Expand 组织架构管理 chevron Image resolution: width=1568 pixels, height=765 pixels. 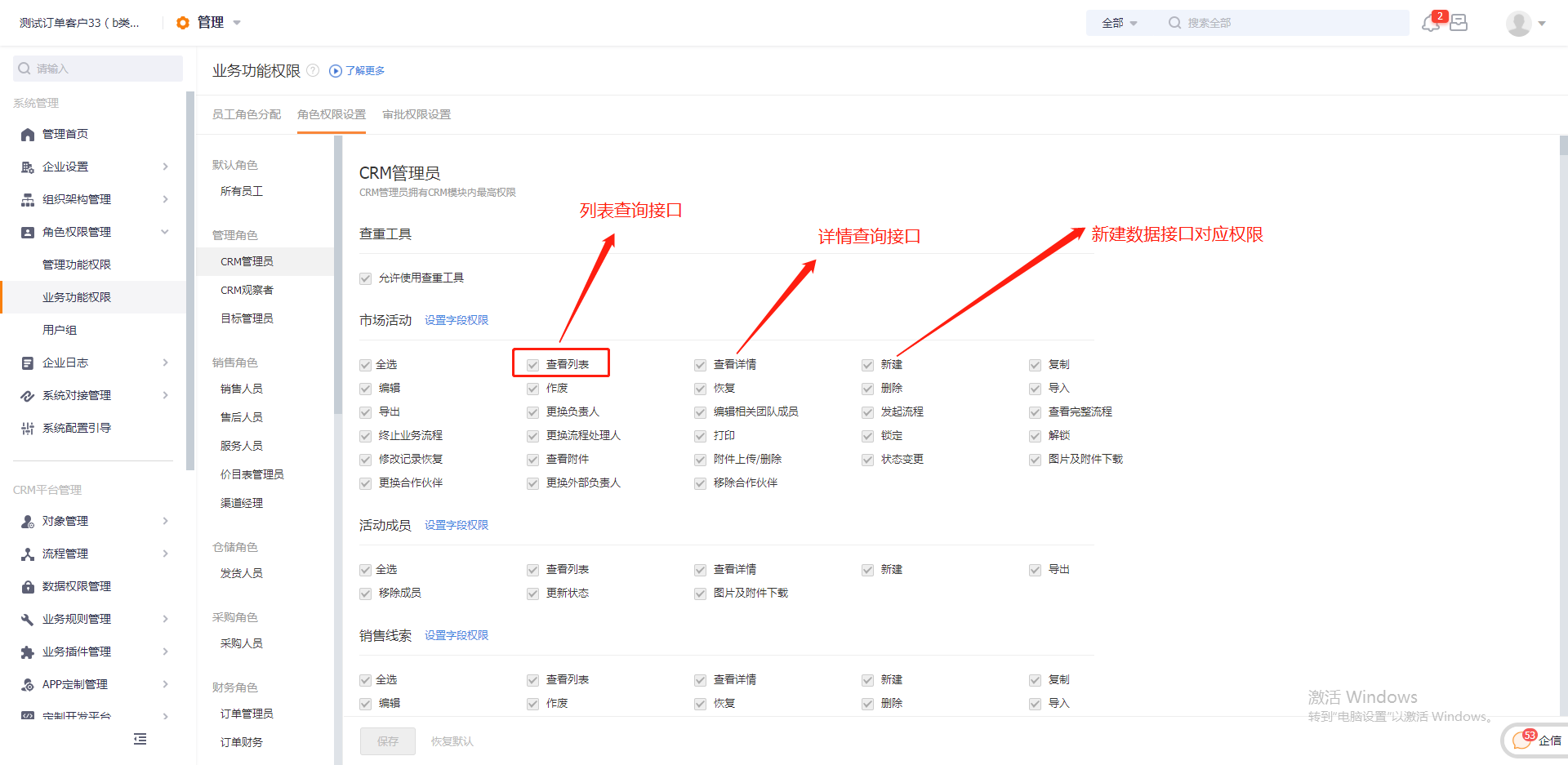[x=165, y=199]
